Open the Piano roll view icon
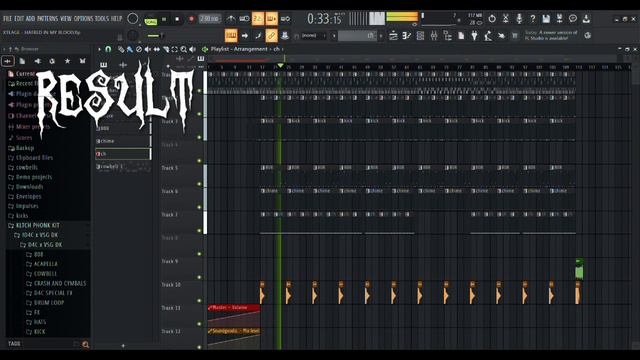640x360 pixels. point(407,36)
